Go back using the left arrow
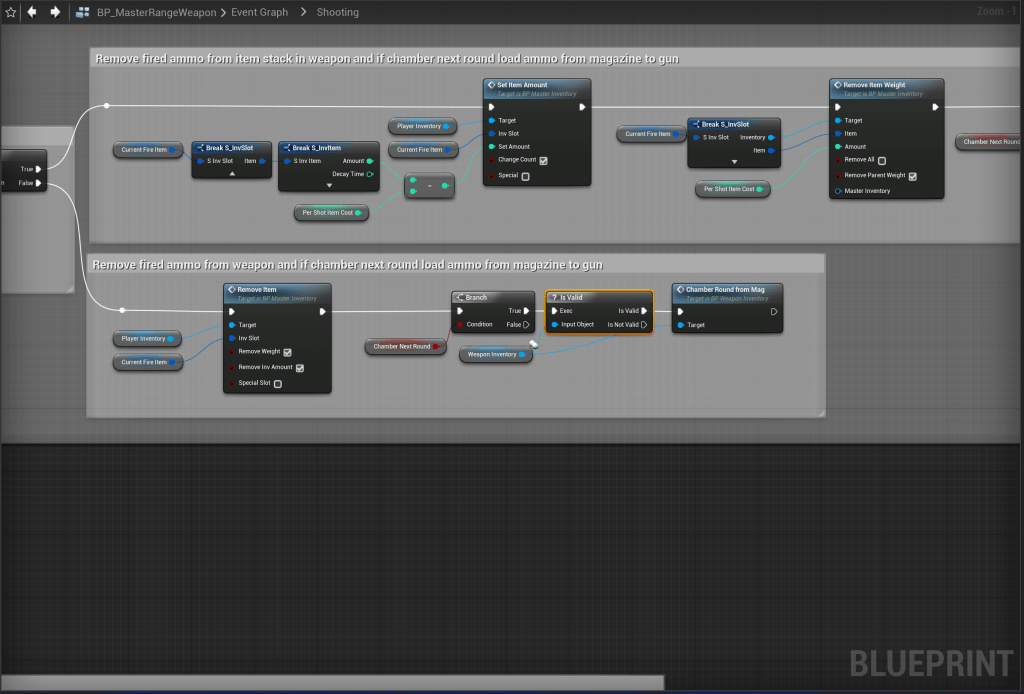Image resolution: width=1024 pixels, height=694 pixels. click(x=32, y=12)
